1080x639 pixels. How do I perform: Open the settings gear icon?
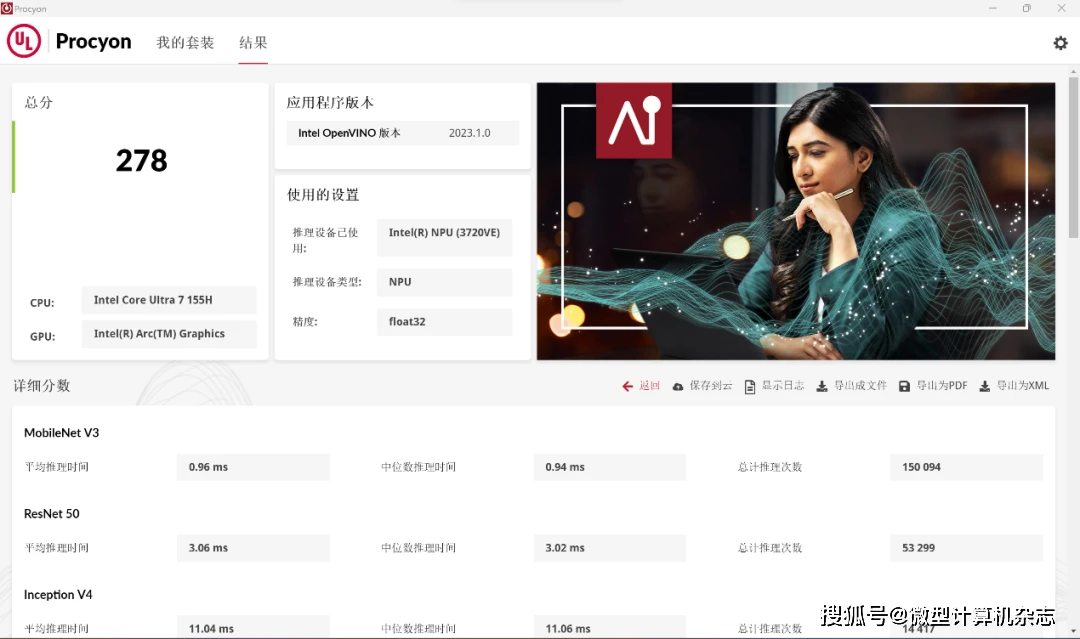pyautogui.click(x=1060, y=42)
